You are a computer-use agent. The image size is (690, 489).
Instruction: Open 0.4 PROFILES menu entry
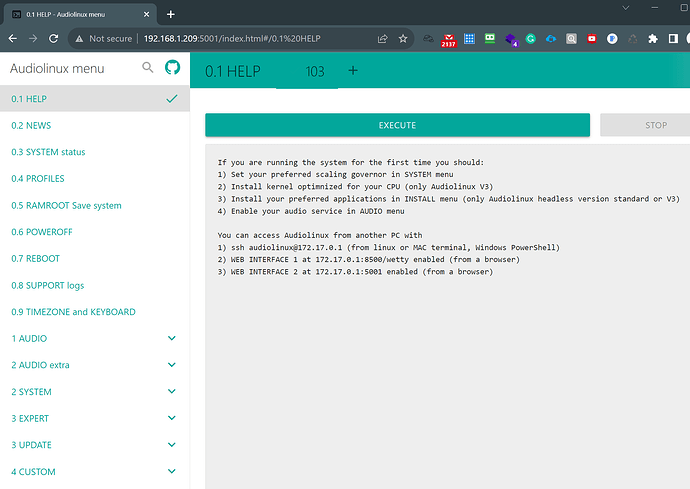(38, 179)
